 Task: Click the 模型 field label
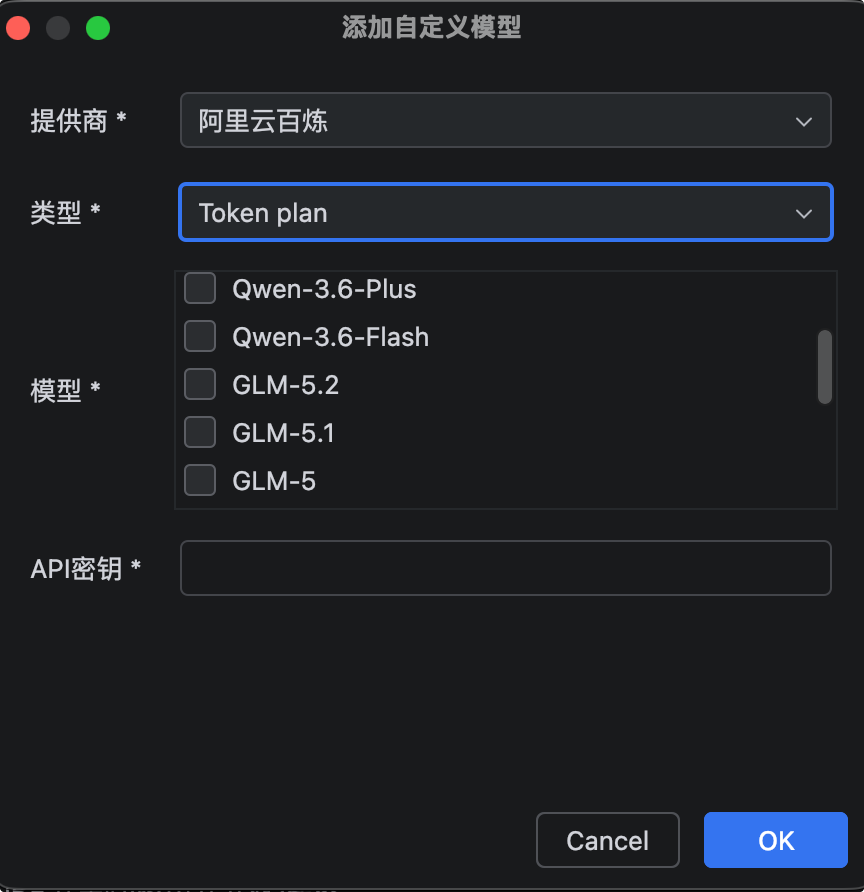pos(56,391)
